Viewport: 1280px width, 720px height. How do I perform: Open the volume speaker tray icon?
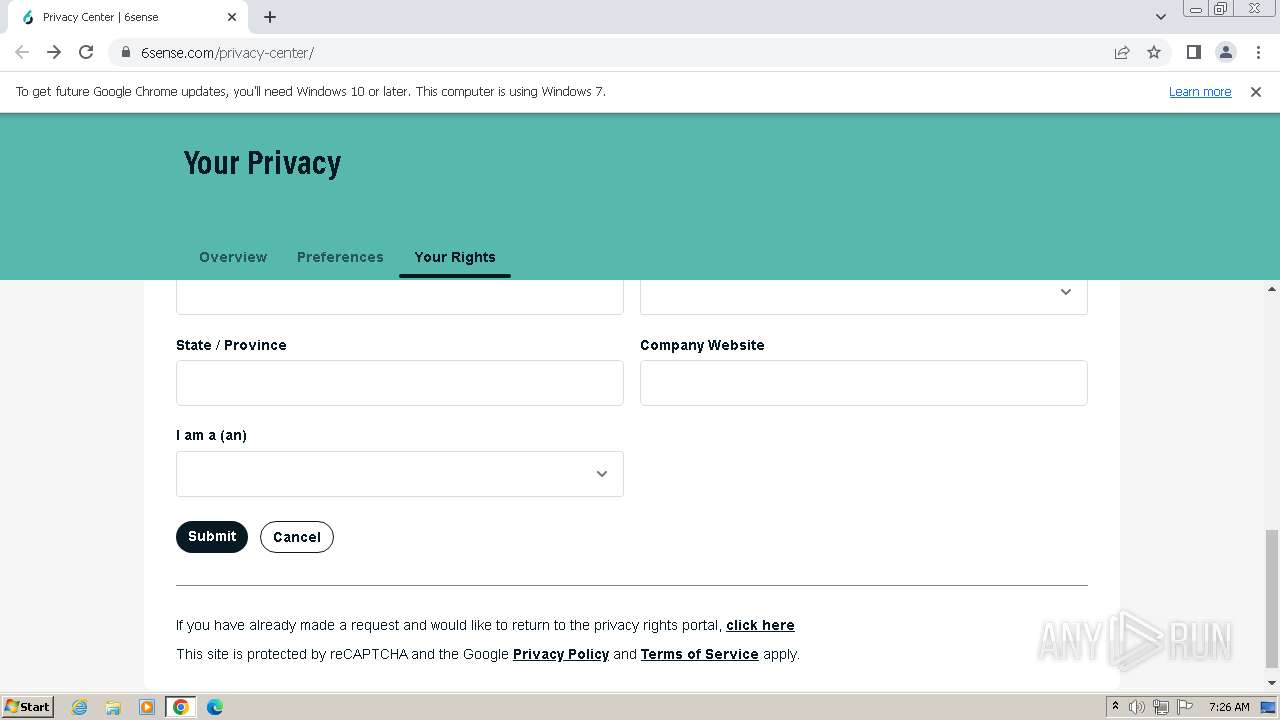coord(1137,707)
